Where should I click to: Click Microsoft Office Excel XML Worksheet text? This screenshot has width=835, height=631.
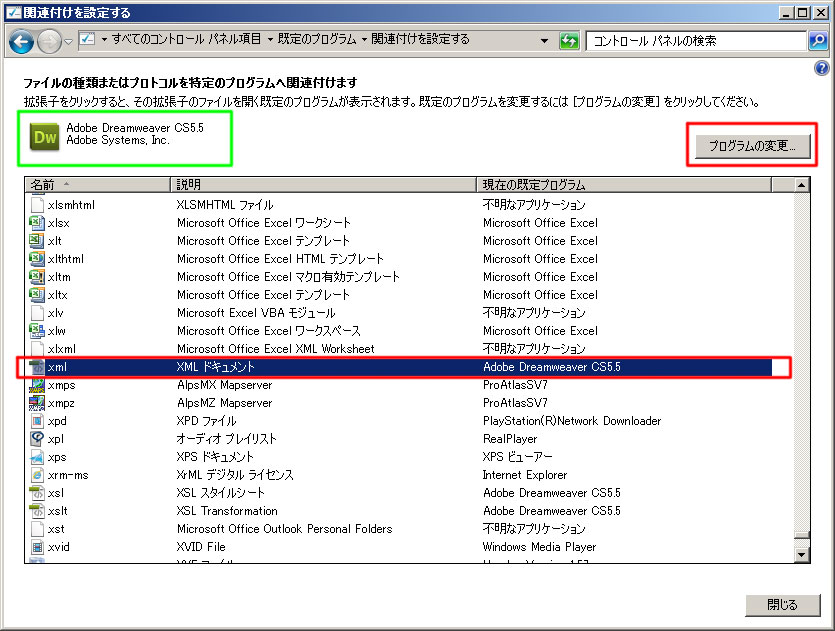pos(275,349)
